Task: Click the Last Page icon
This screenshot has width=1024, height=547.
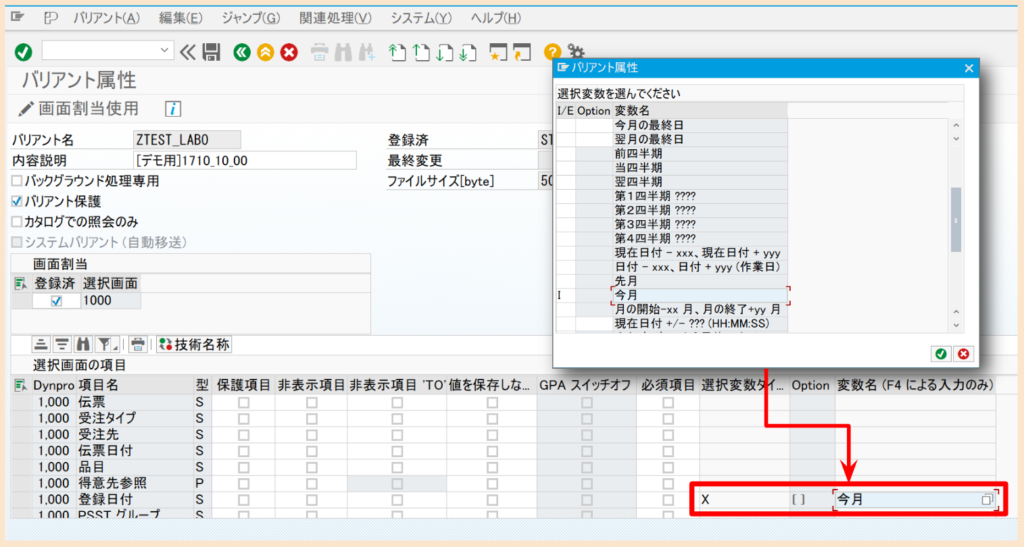Action: pos(468,52)
